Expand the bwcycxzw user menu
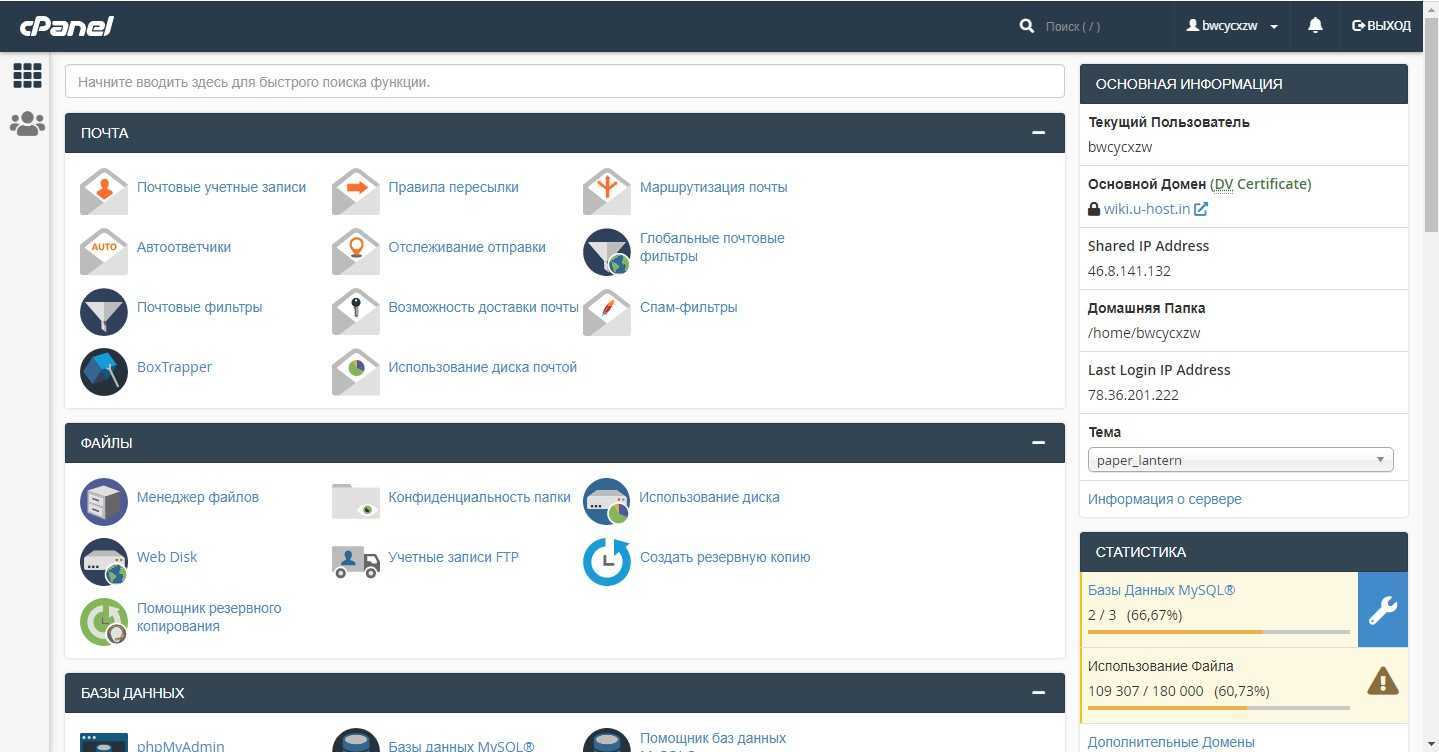The image size is (1439, 752). point(1232,26)
